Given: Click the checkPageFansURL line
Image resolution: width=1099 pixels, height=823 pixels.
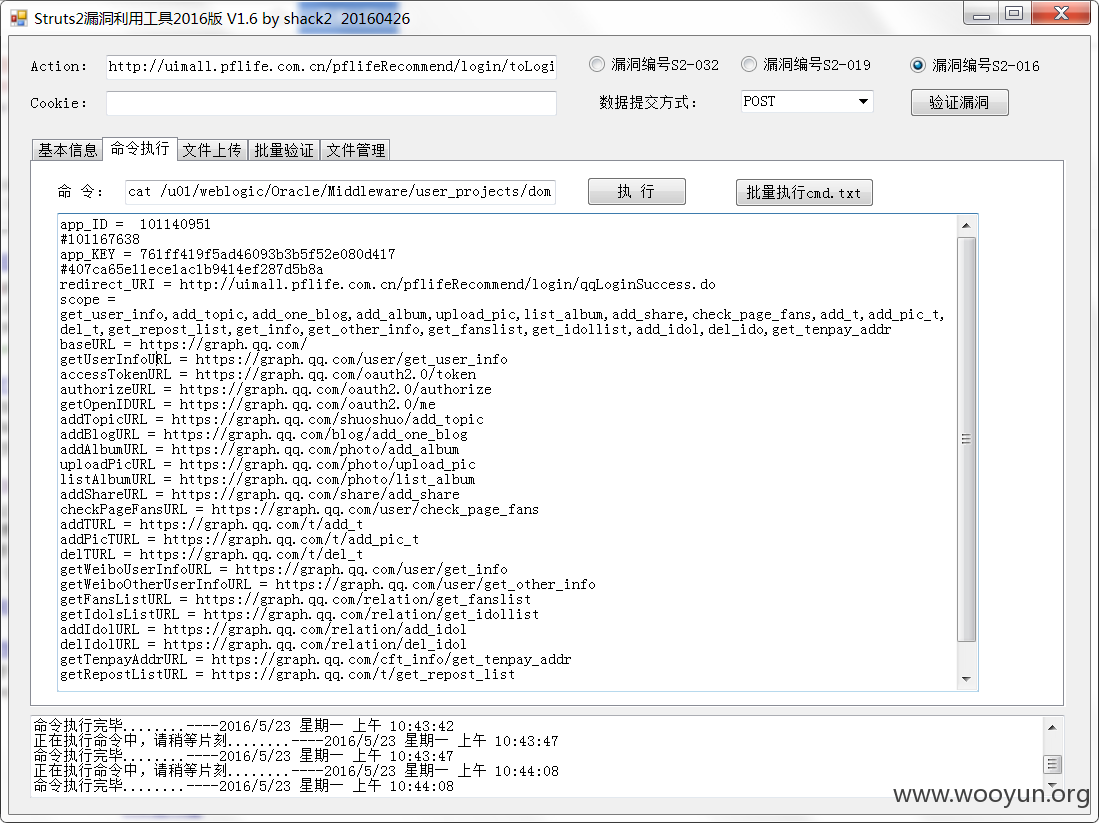Looking at the screenshot, I should coord(299,510).
